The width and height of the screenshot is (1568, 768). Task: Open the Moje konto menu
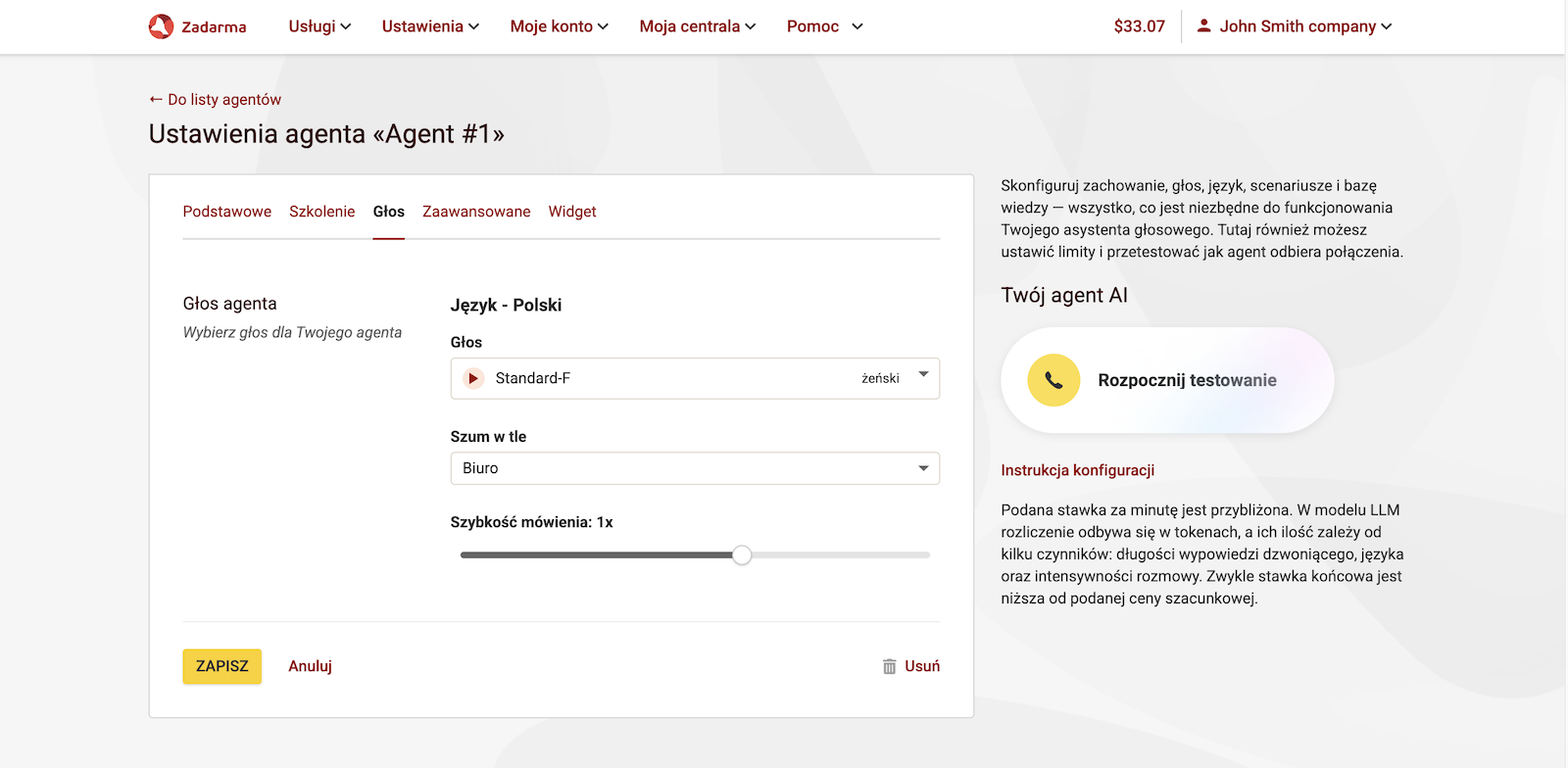[559, 26]
